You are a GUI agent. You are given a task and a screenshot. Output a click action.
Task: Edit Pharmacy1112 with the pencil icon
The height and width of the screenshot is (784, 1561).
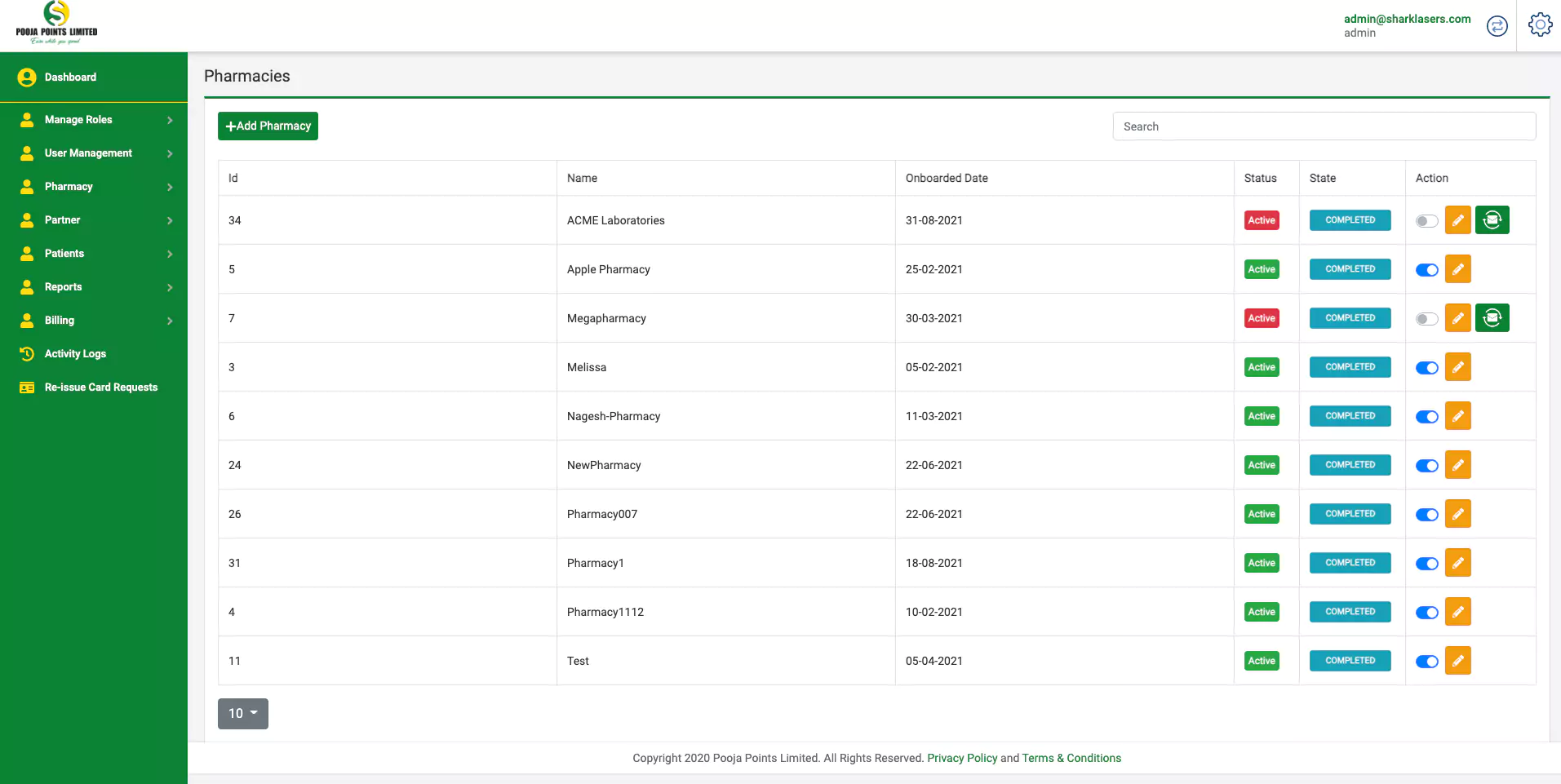point(1457,612)
